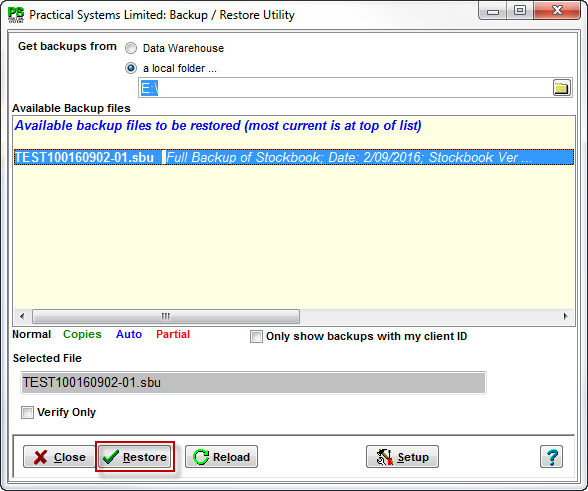Select the 'a local folder' radio option
The width and height of the screenshot is (588, 491).
[x=131, y=68]
